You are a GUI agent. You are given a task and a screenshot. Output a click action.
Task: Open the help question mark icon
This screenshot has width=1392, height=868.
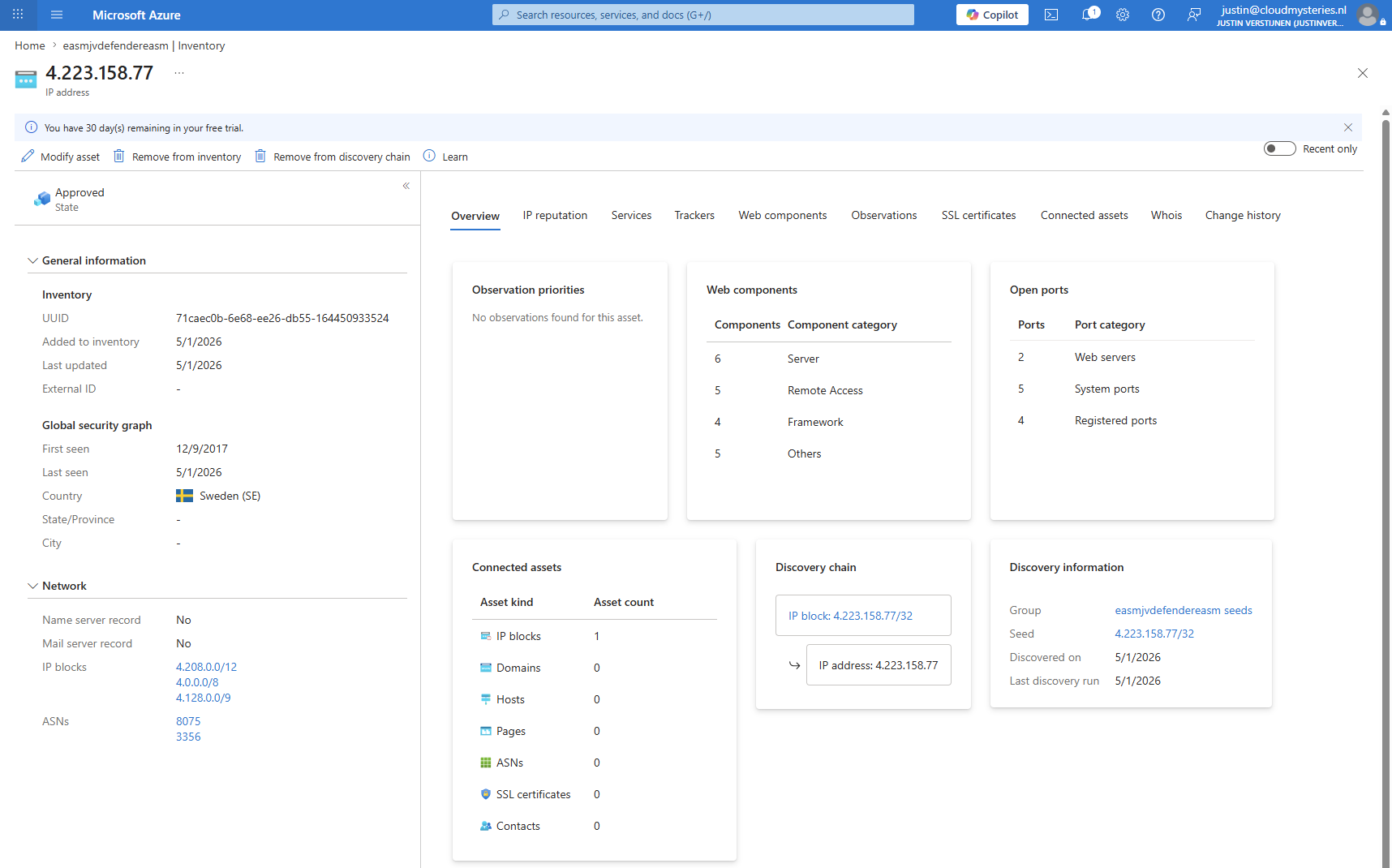coord(1158,15)
